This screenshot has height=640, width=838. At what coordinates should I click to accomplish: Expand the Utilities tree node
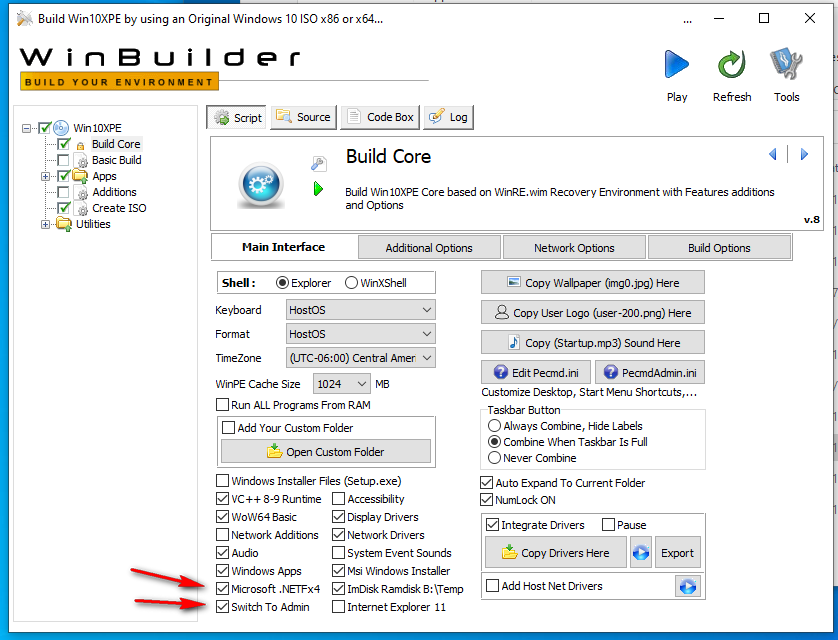click(x=45, y=224)
